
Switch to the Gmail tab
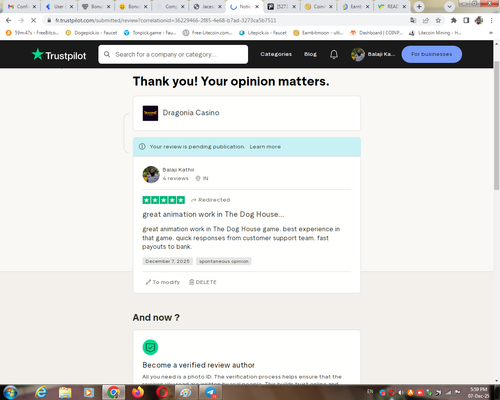pyautogui.click(x=22, y=7)
